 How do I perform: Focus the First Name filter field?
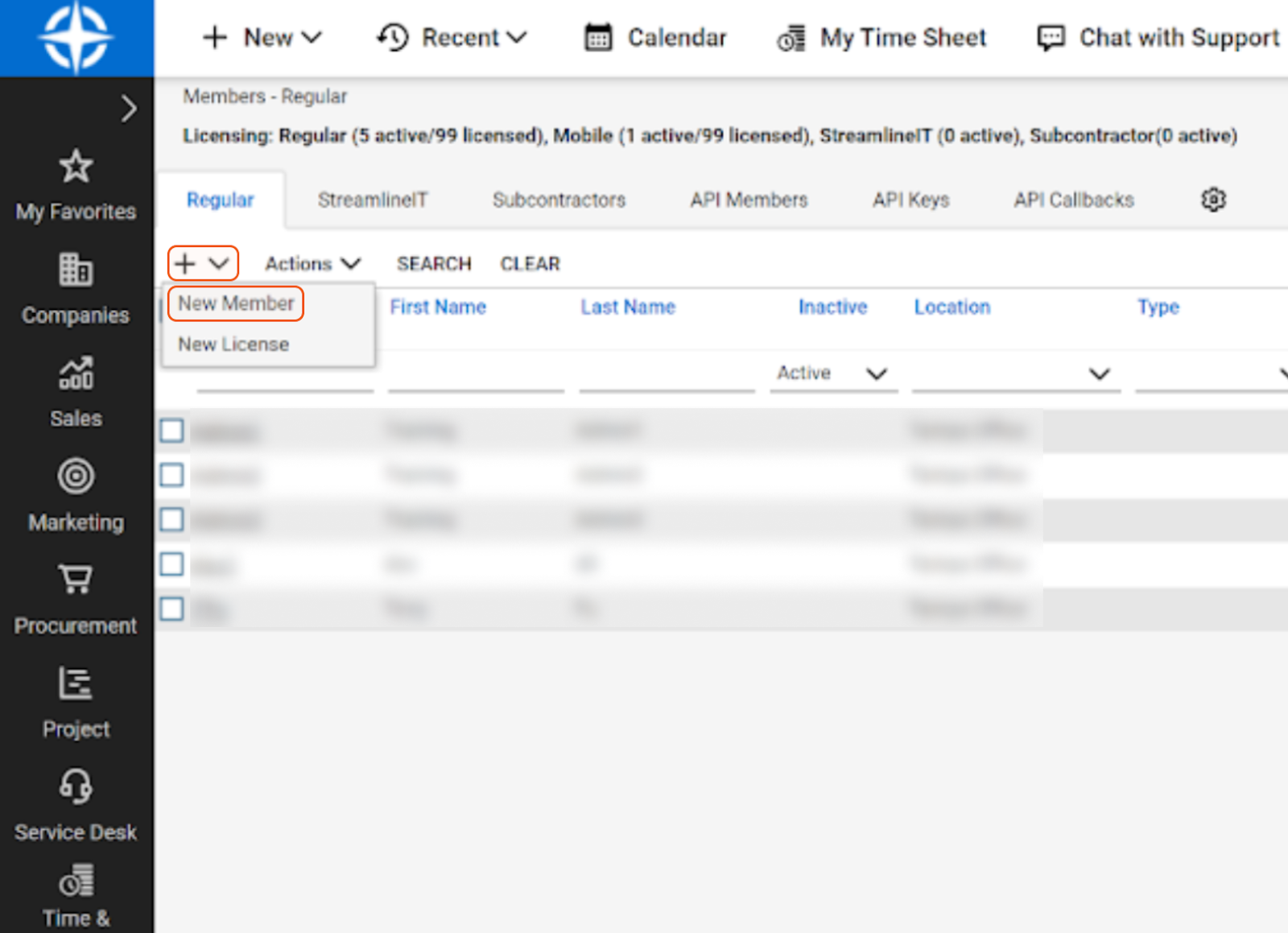(x=476, y=374)
